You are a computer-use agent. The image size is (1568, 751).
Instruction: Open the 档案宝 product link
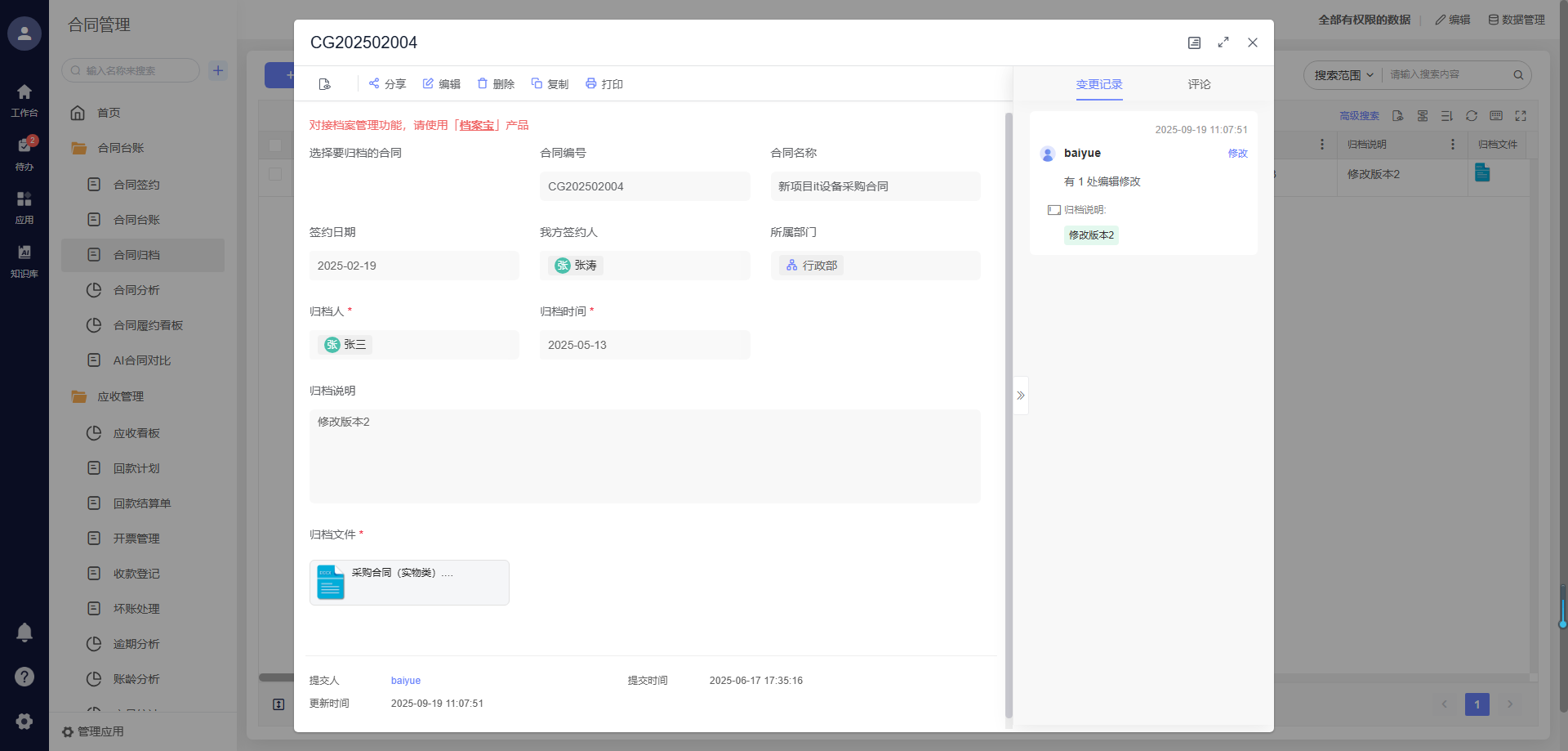click(476, 125)
